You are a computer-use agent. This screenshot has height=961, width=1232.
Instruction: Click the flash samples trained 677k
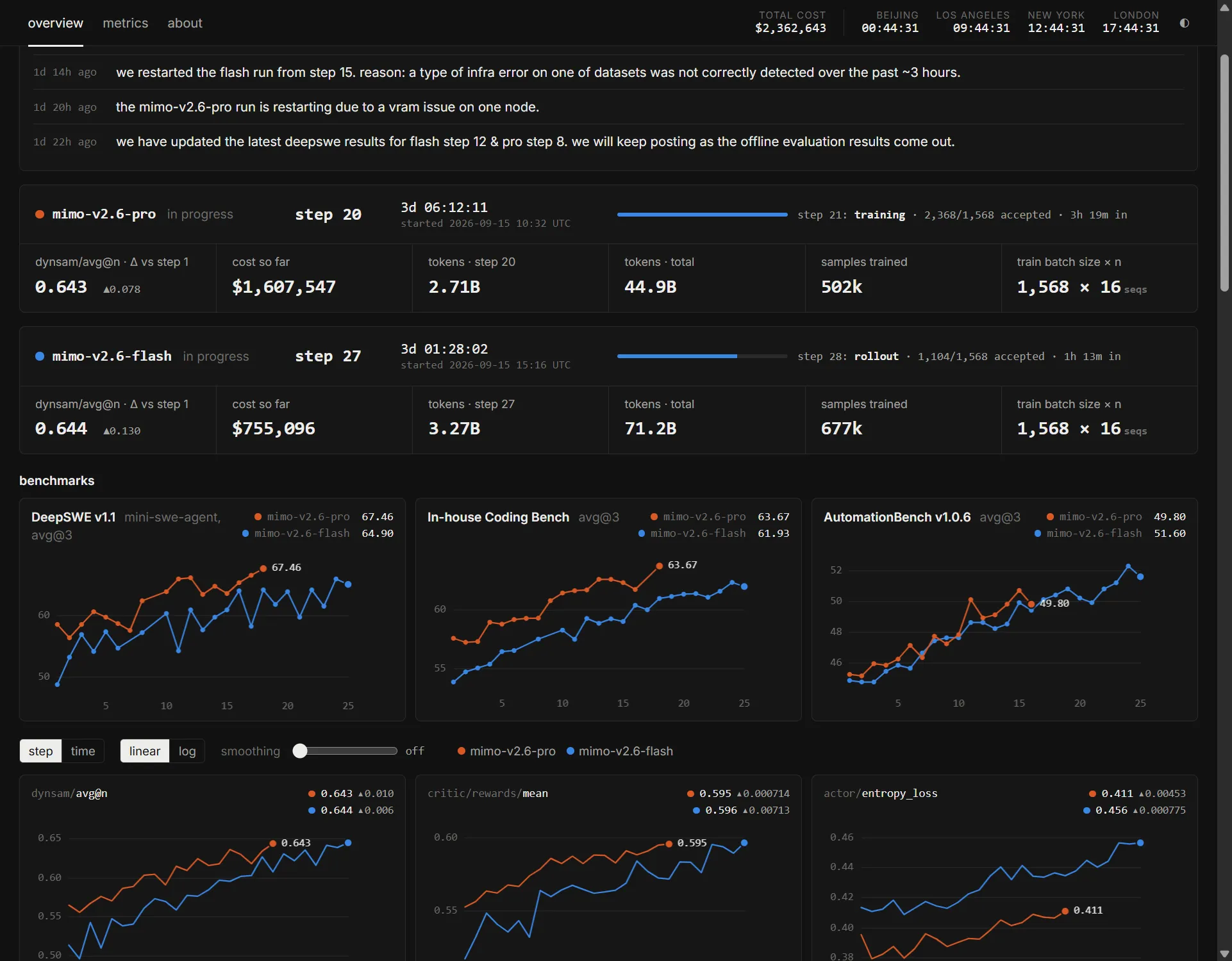point(842,429)
